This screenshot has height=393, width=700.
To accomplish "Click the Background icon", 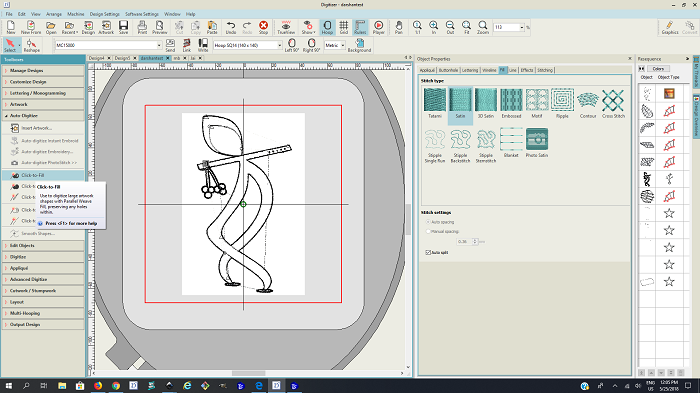I will (x=359, y=45).
